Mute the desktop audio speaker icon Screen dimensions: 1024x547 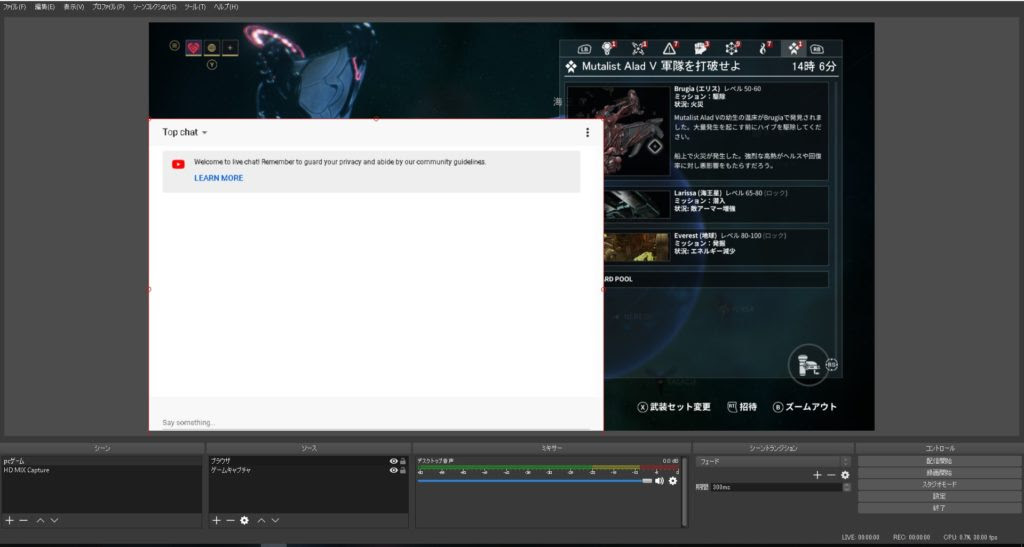[659, 481]
